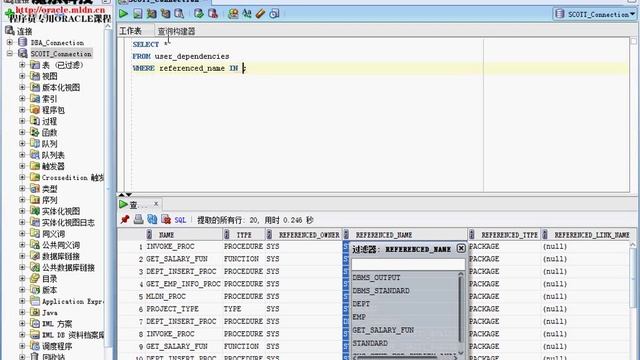Click the SQL History icon
Screen dimensions: 640x360
pyautogui.click(x=274, y=13)
